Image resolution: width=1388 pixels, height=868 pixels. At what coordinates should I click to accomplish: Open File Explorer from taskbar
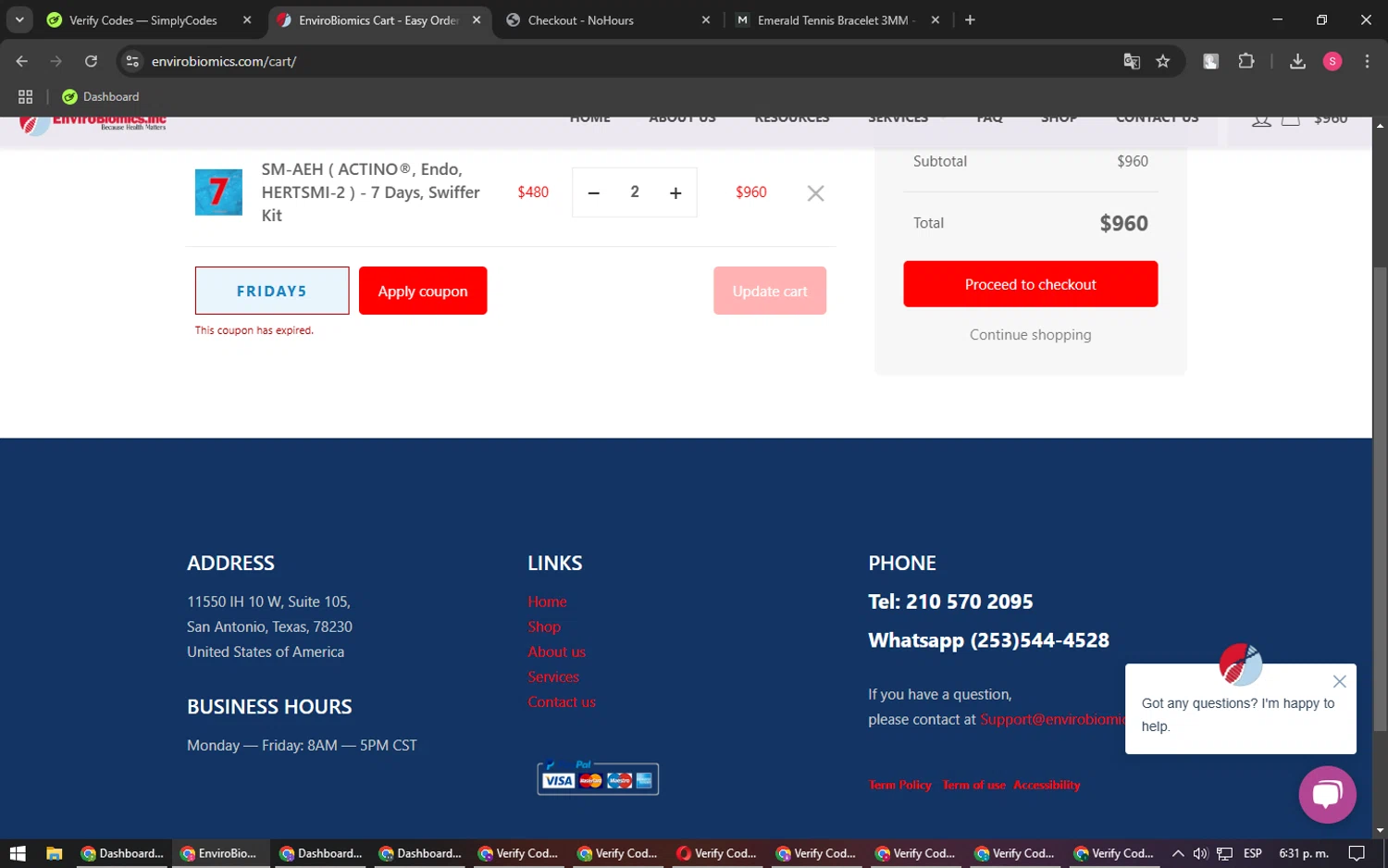pyautogui.click(x=55, y=853)
